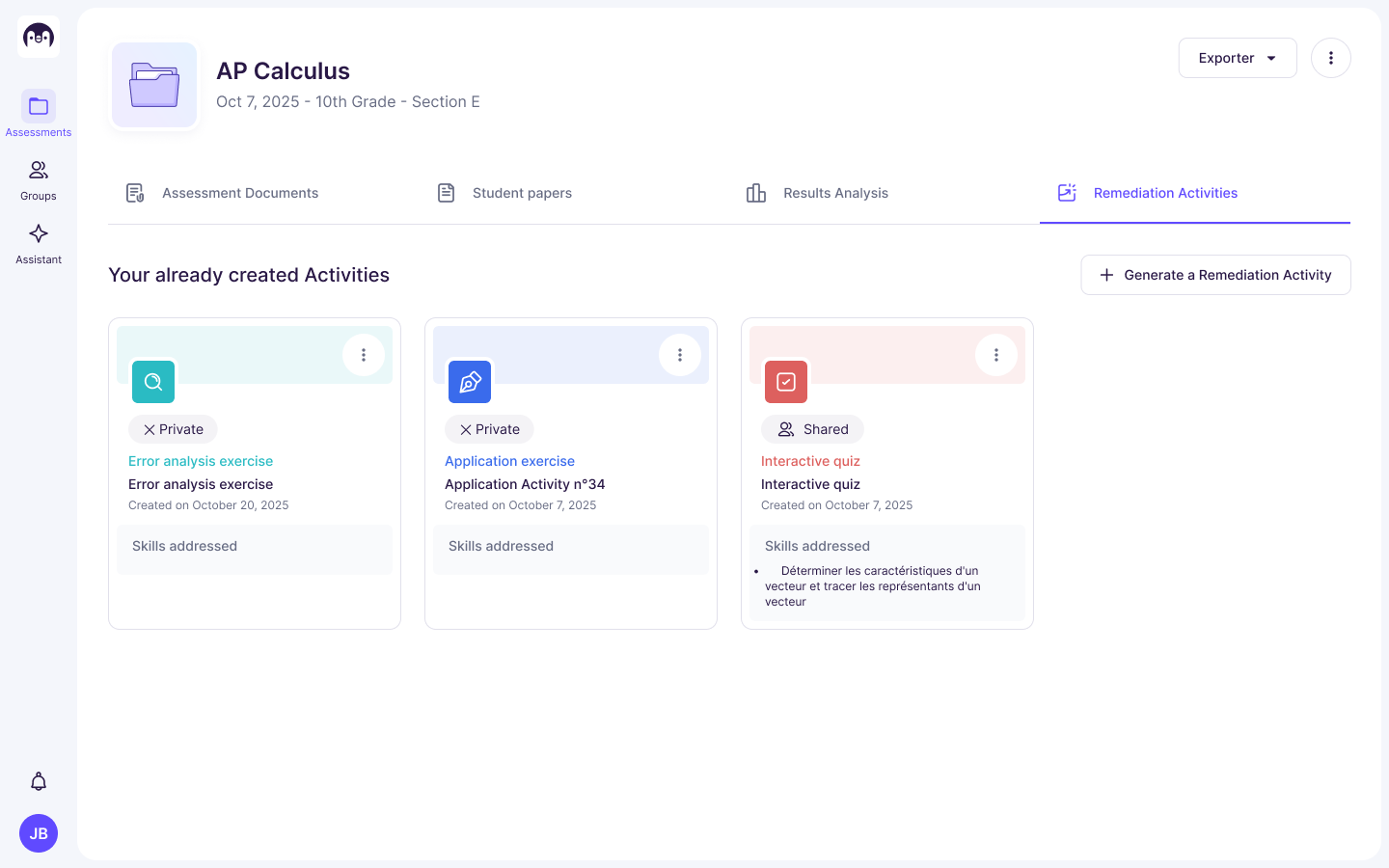
Task: Open the Error analysis exercise magnifier icon
Action: (x=153, y=382)
